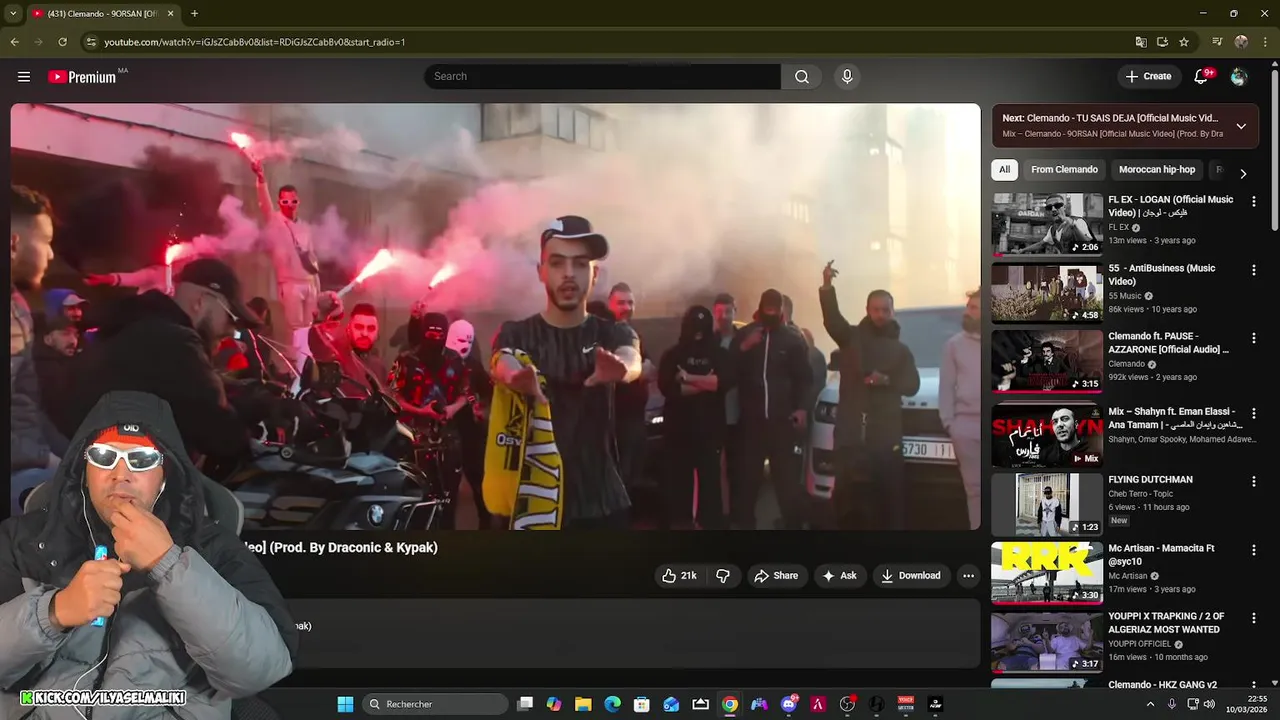Open new browser tab

194,13
